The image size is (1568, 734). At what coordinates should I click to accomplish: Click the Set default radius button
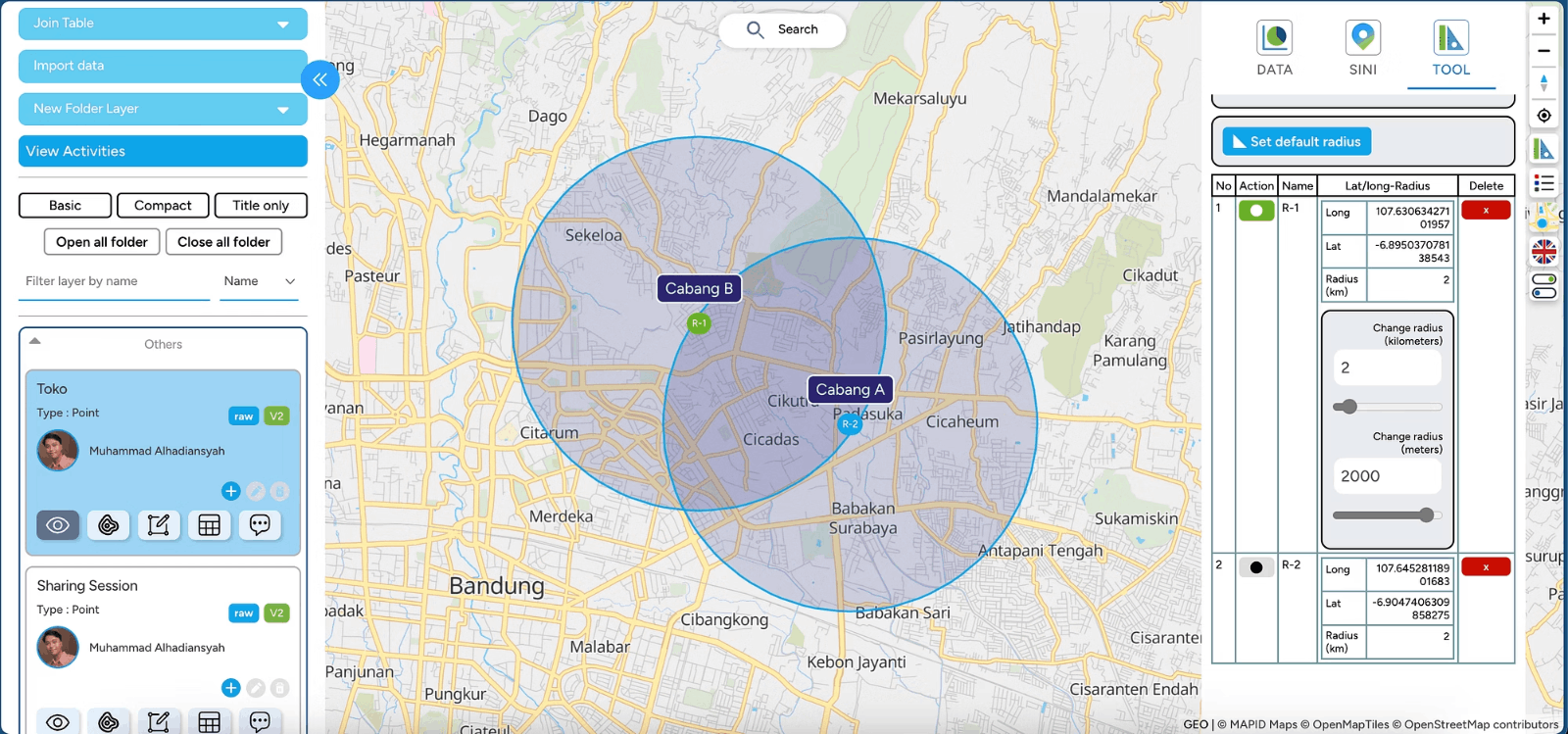[x=1296, y=142]
